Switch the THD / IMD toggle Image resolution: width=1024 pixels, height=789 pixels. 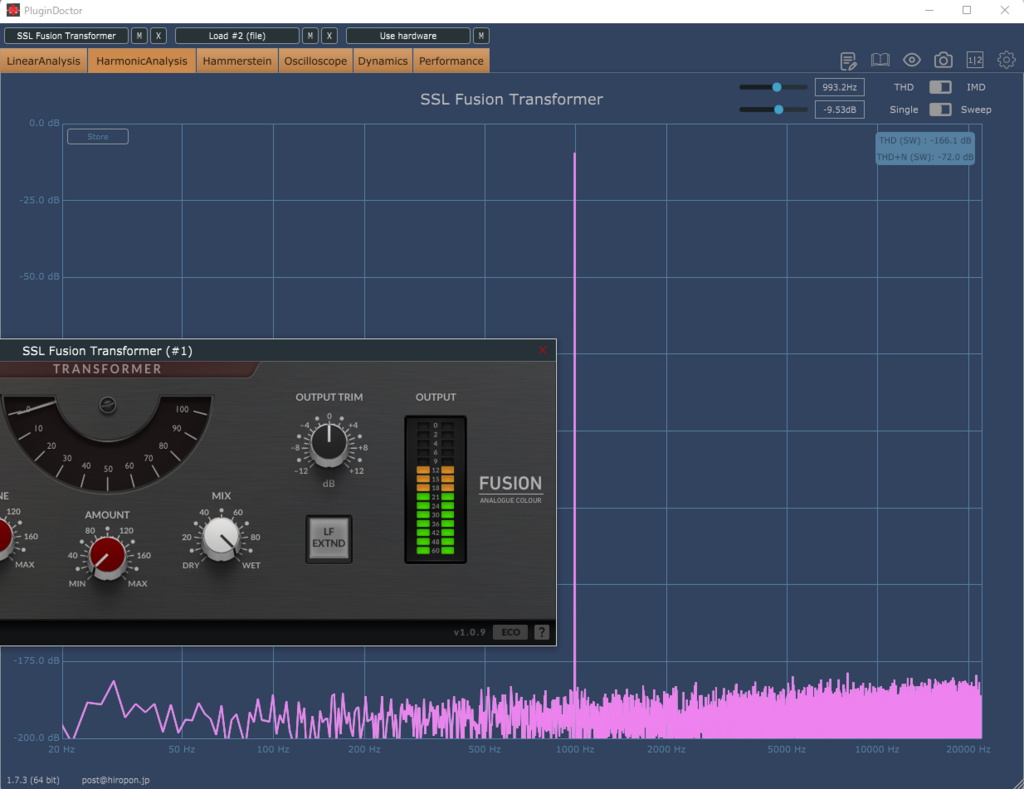click(940, 87)
